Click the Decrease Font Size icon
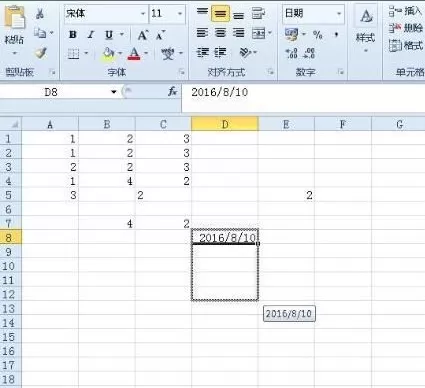 [160, 35]
